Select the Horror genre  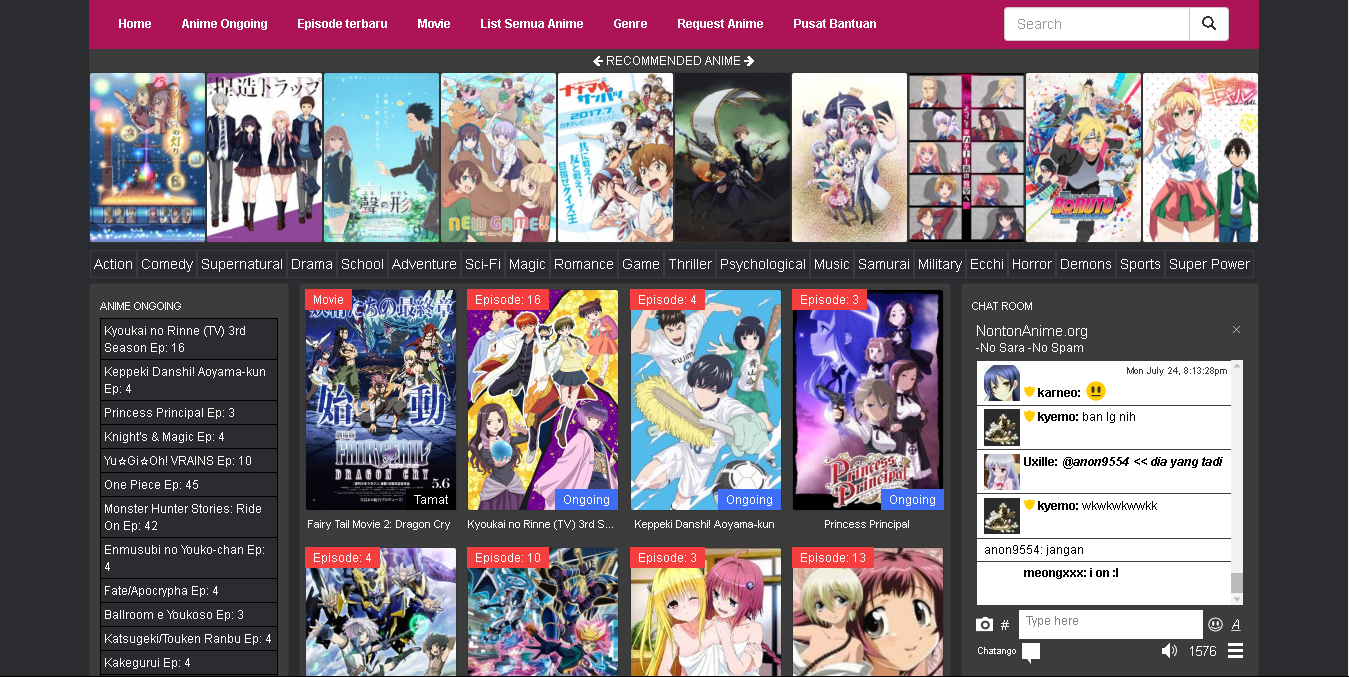(1032, 264)
